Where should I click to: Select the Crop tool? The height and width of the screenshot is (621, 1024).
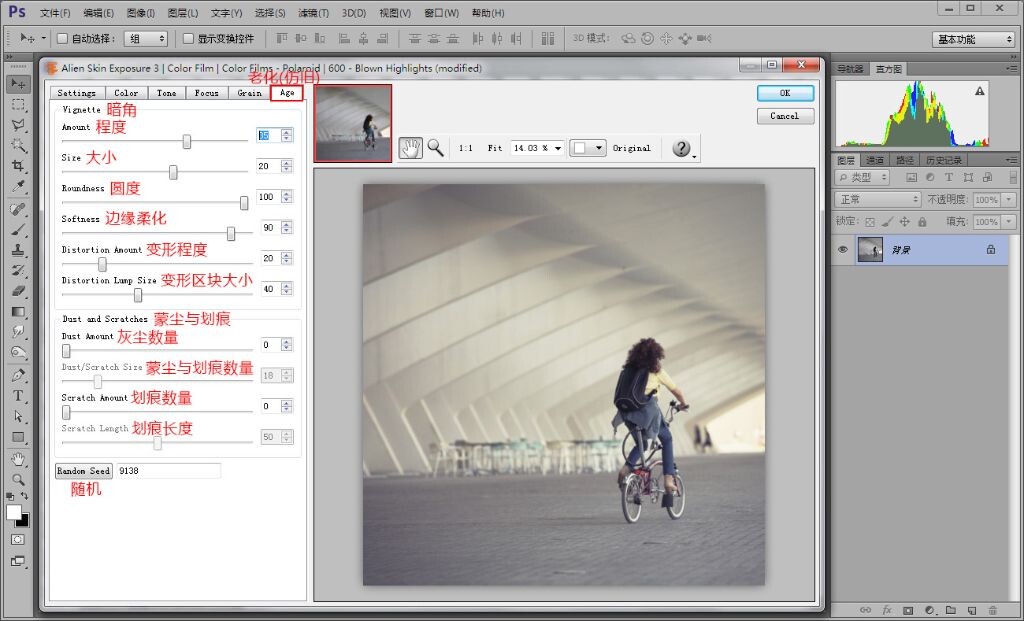[x=18, y=166]
